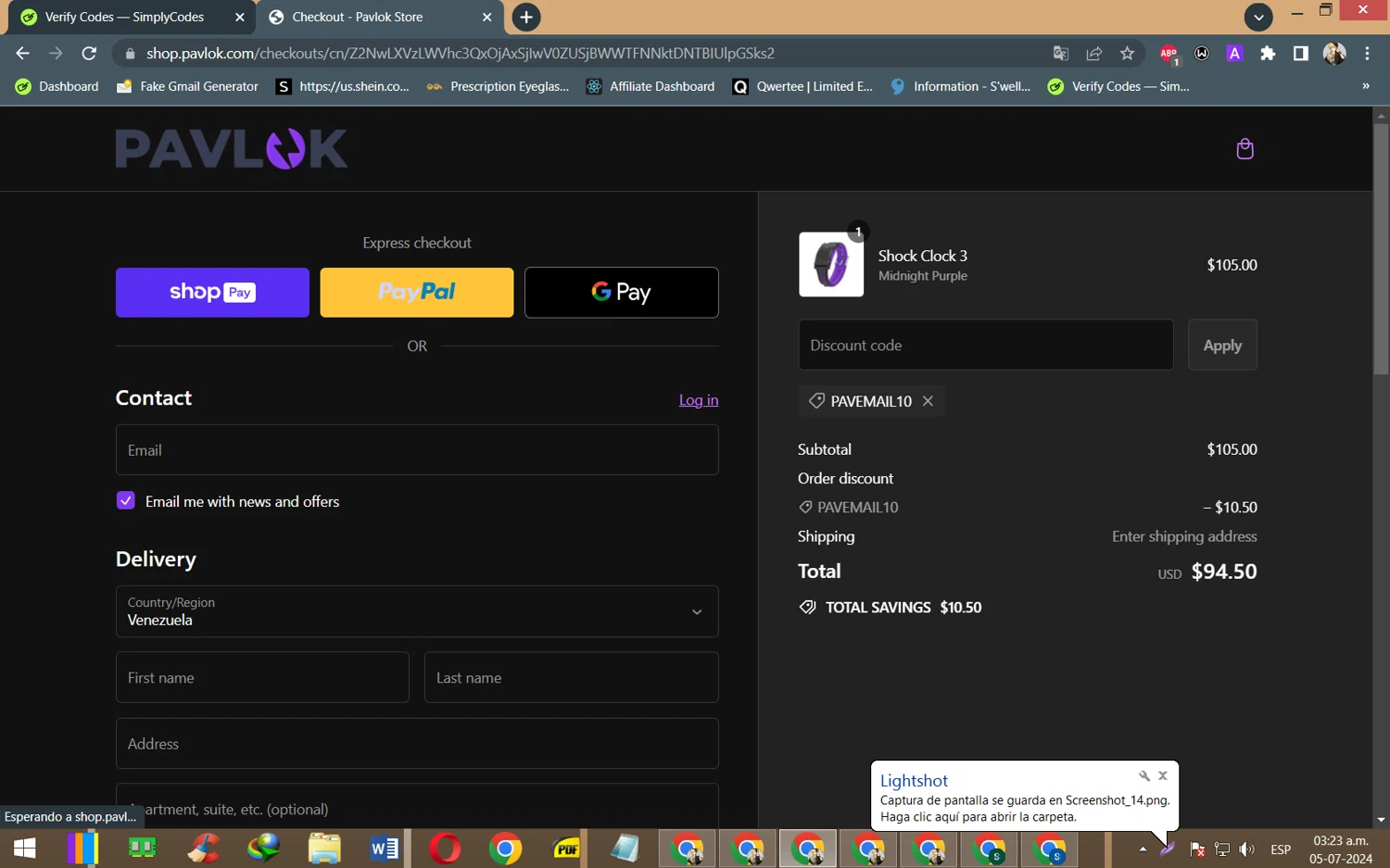Pay with the PayPal button
This screenshot has width=1390, height=868.
point(417,293)
